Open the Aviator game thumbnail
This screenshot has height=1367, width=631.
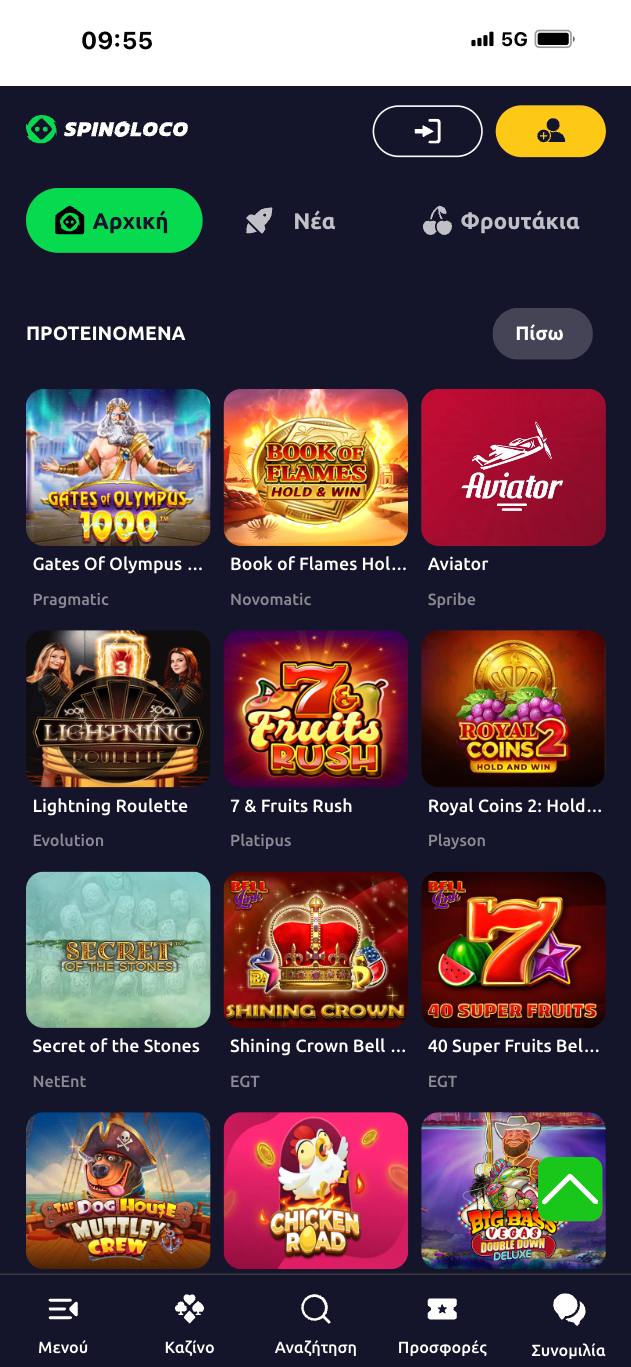coord(513,467)
